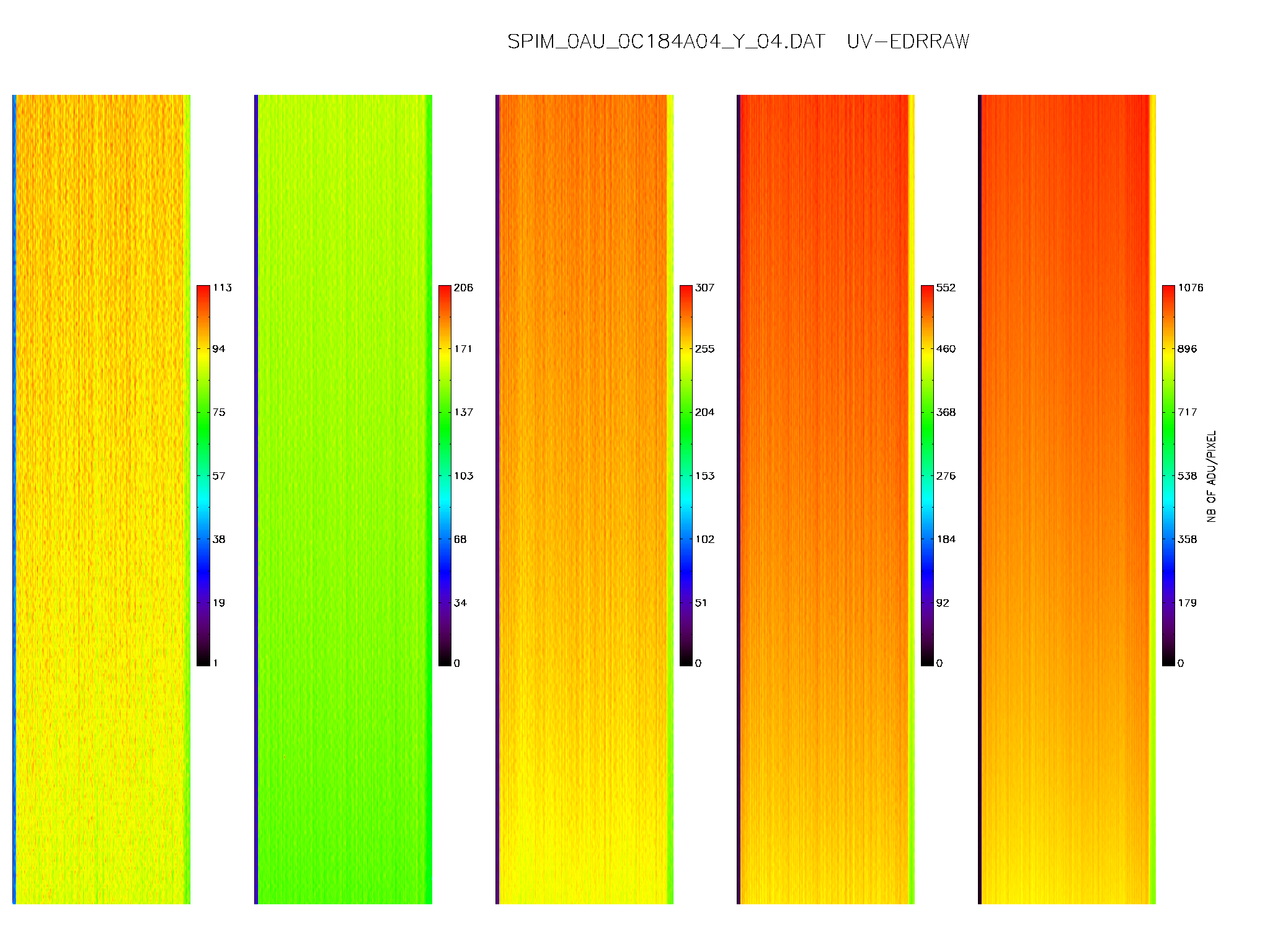This screenshot has width=1270, height=952.
Task: Click the fifth colorbar with max 1076
Action: tap(1168, 475)
